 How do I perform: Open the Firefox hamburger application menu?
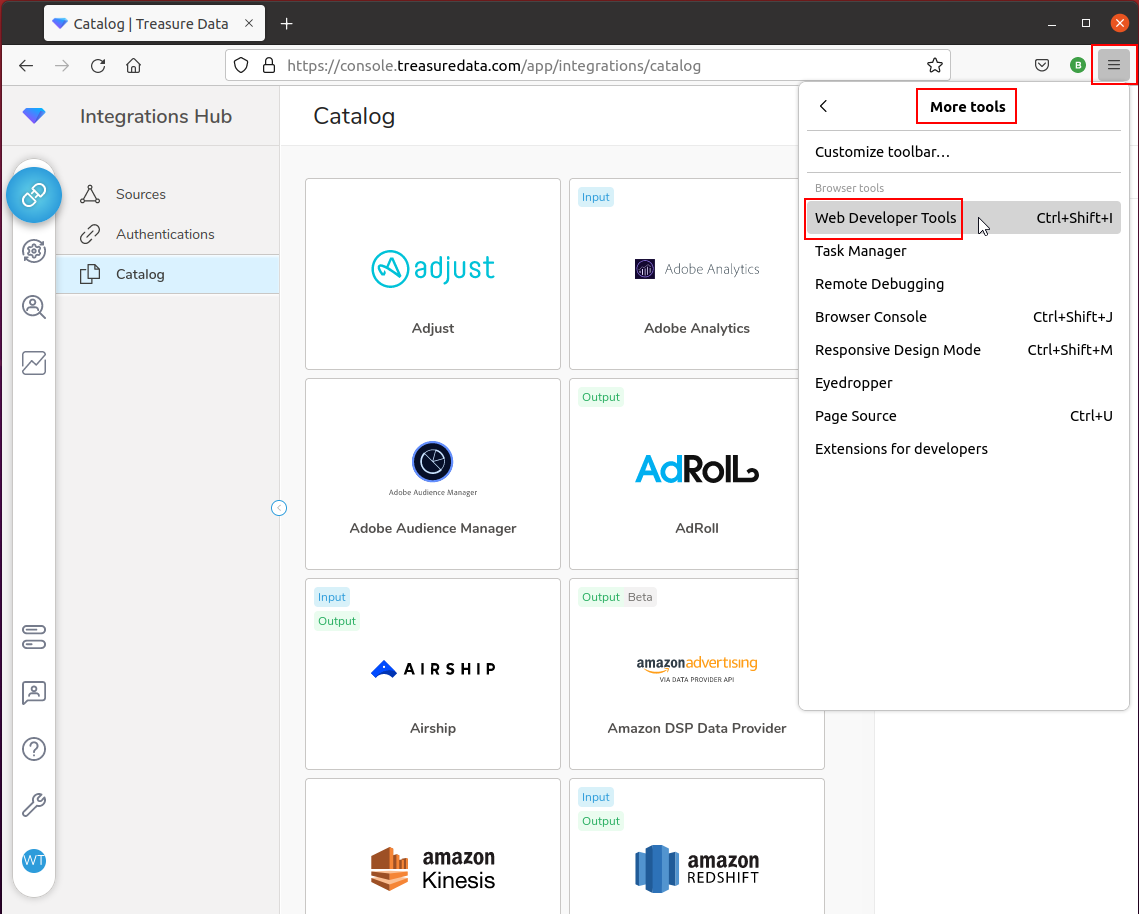(x=1113, y=66)
